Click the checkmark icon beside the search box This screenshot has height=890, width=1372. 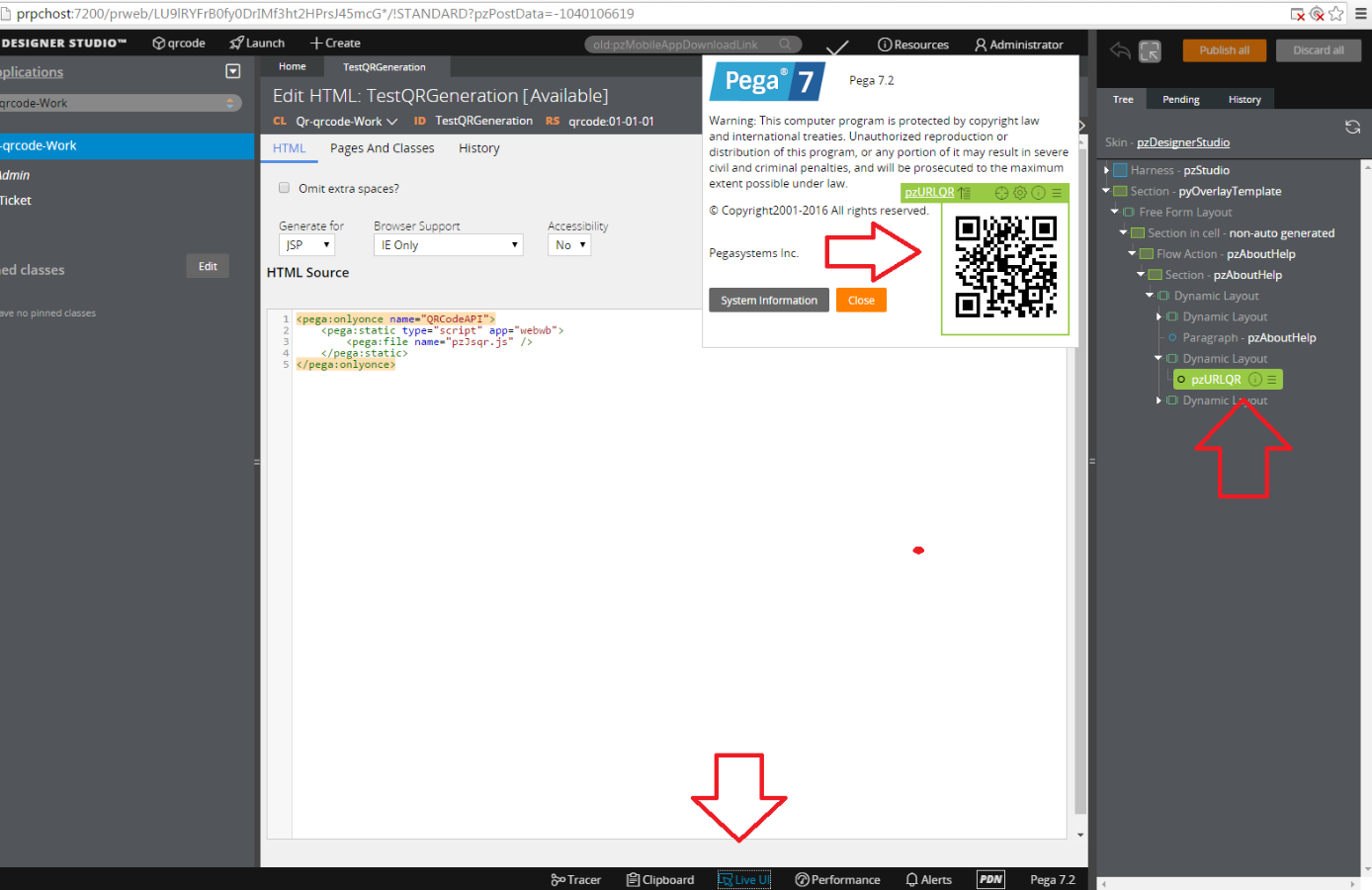pyautogui.click(x=837, y=46)
